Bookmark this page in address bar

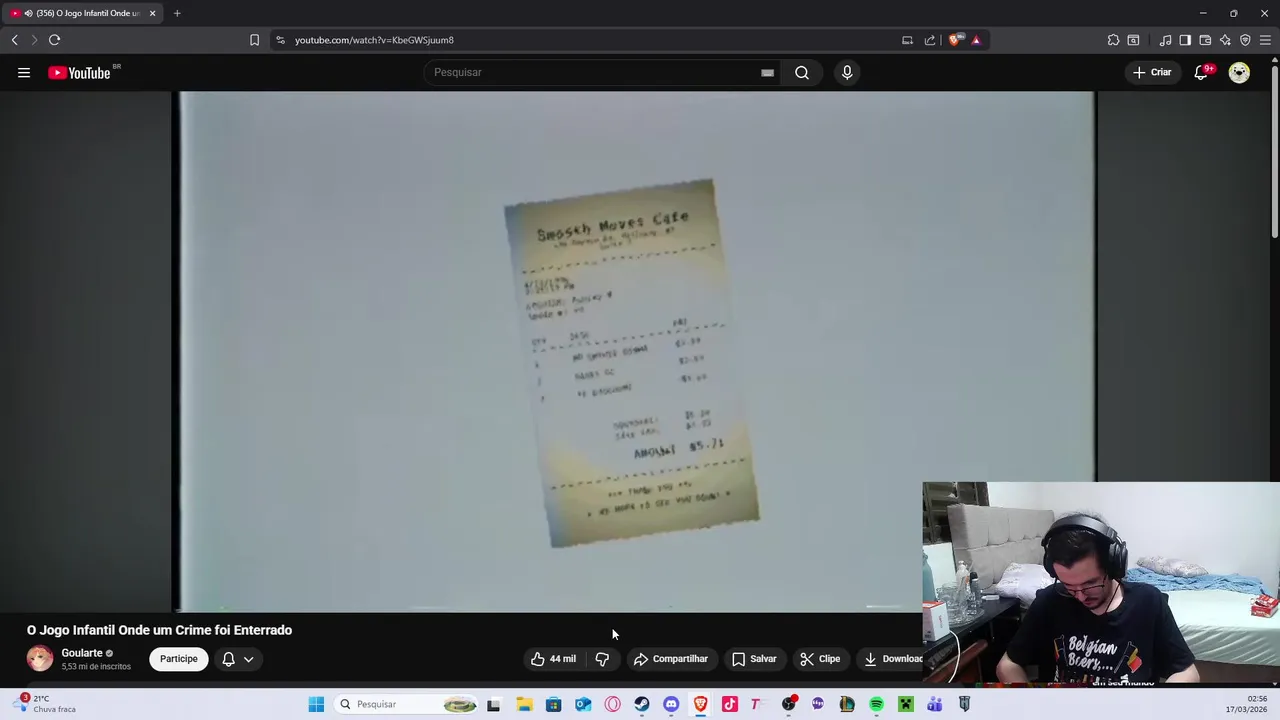(x=254, y=40)
